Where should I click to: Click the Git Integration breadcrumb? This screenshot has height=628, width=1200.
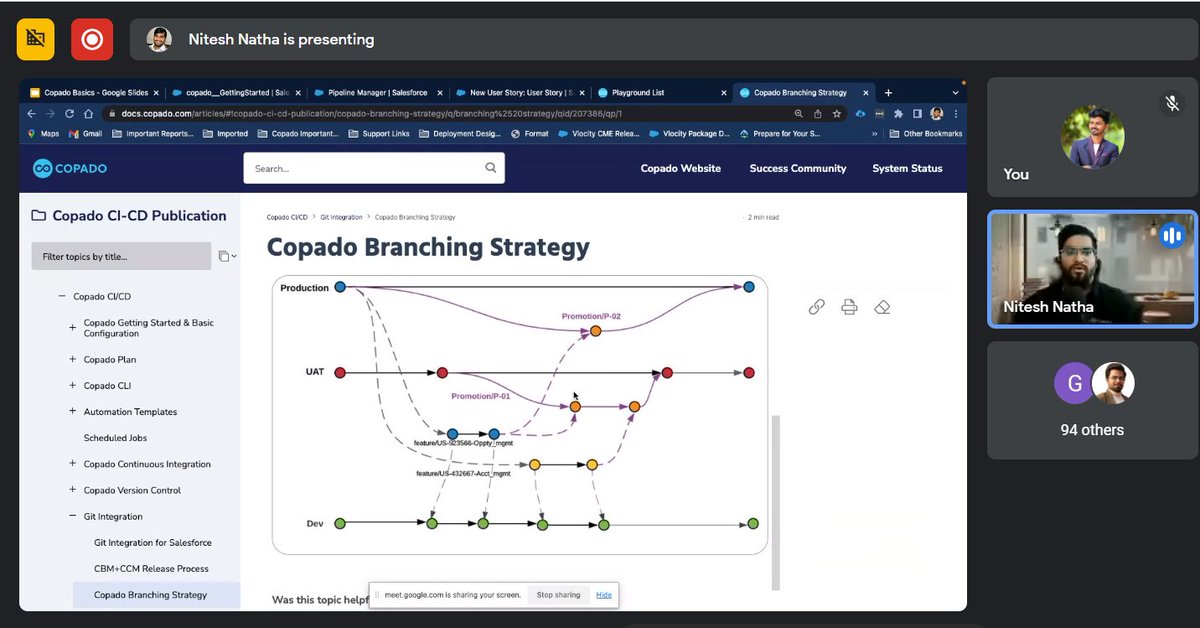[341, 217]
